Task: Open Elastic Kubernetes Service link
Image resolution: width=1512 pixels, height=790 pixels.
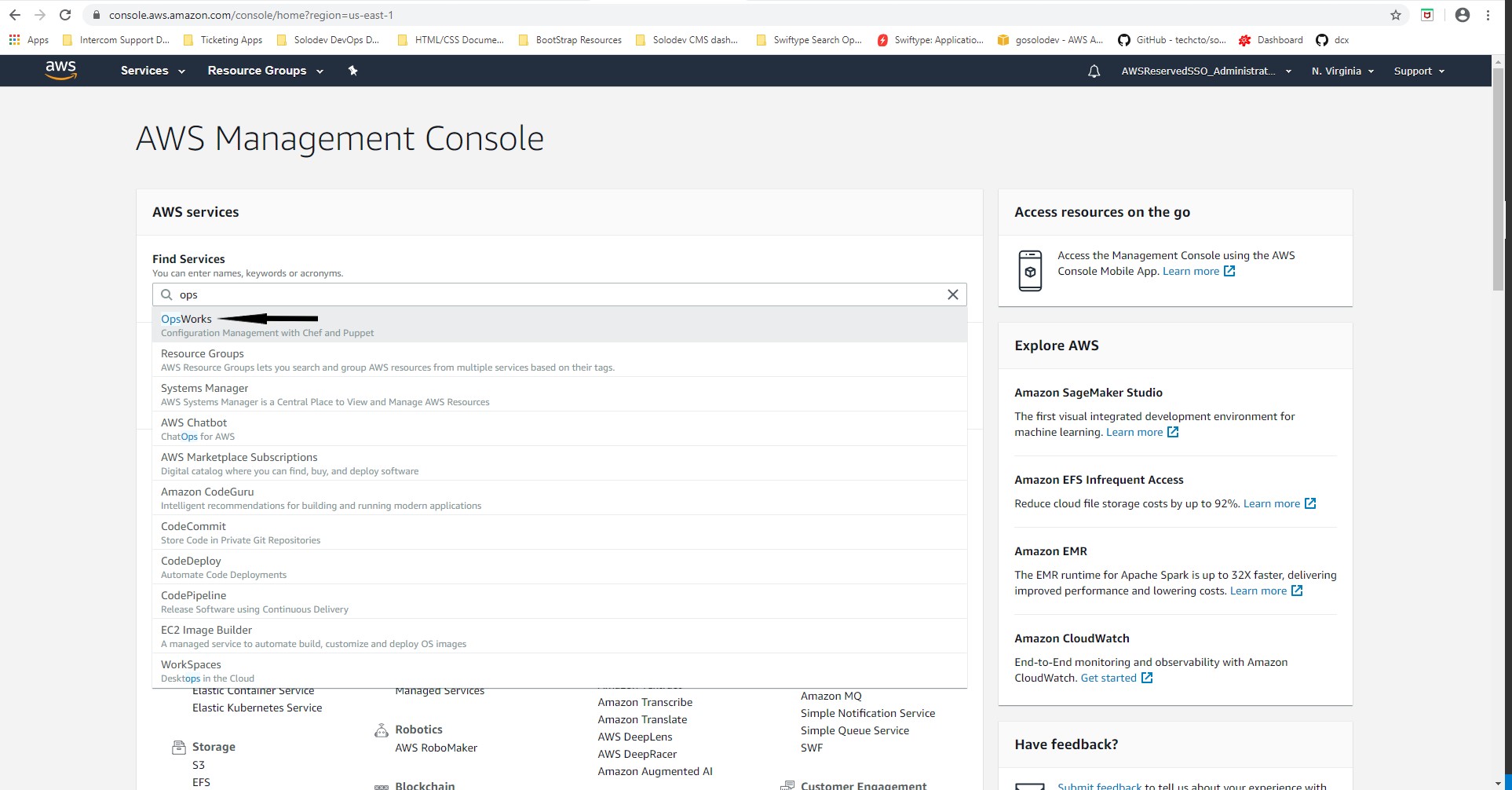Action: (257, 708)
